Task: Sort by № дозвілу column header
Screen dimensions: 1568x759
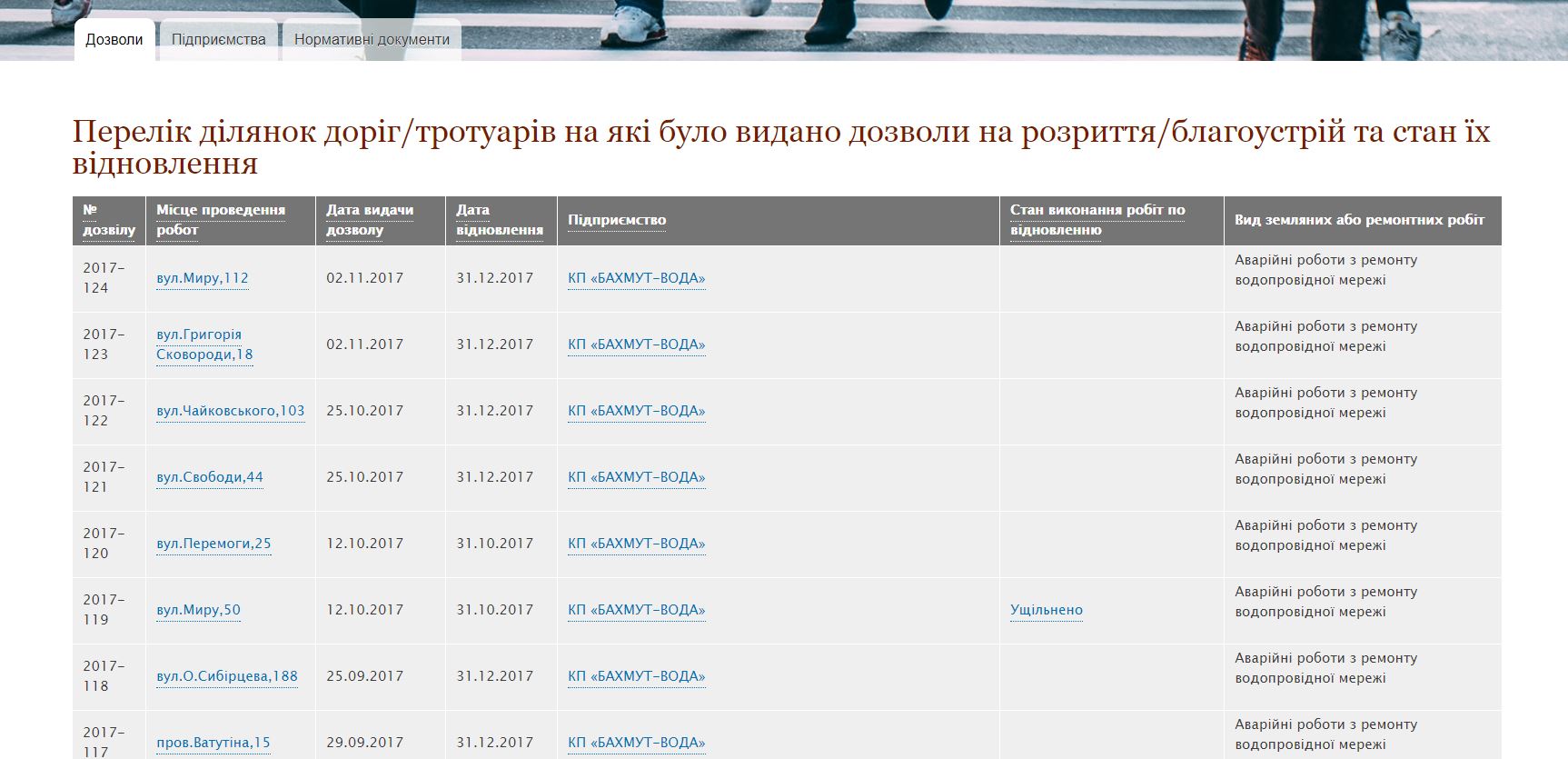Action: 108,220
